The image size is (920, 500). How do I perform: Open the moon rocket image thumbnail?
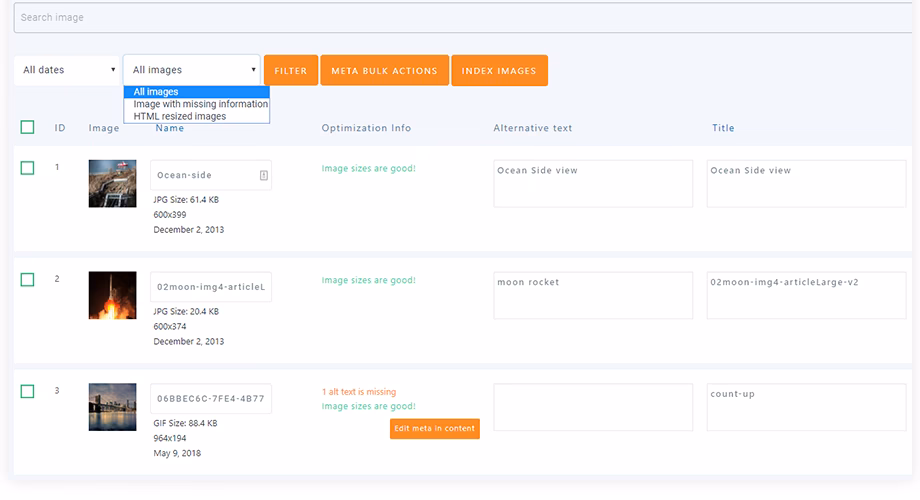pos(112,295)
